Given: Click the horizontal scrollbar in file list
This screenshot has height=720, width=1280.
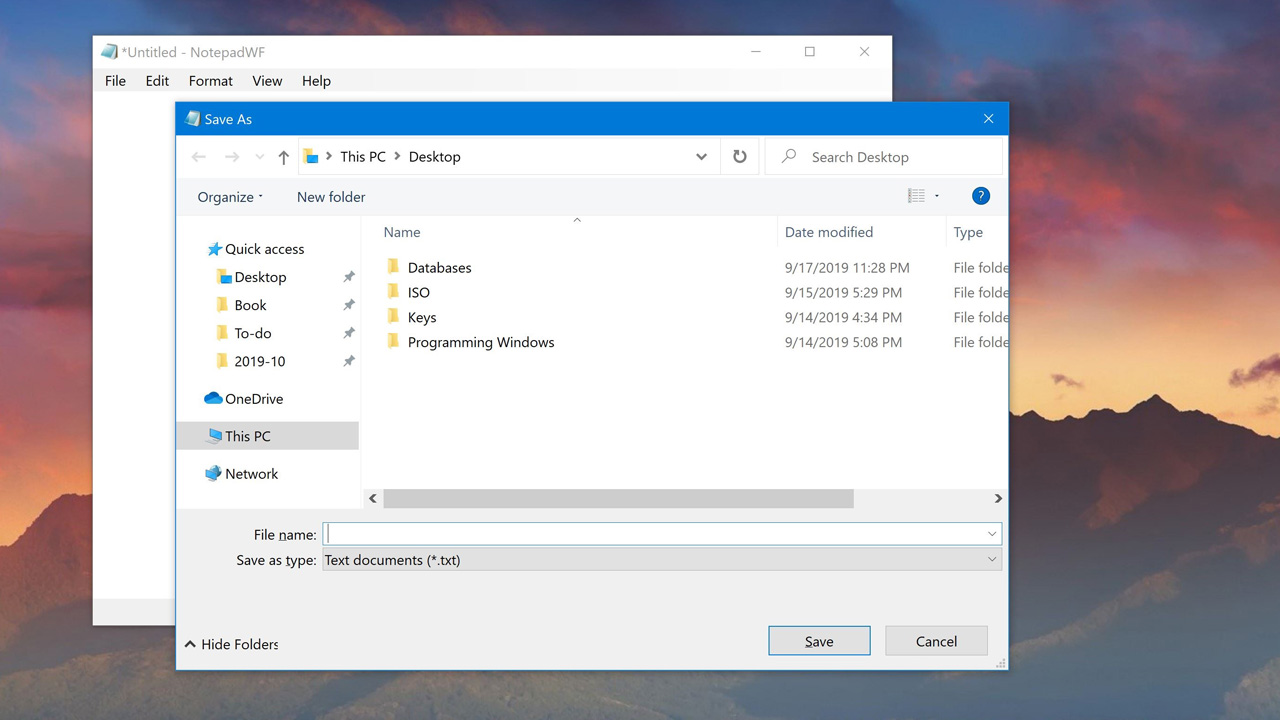Looking at the screenshot, I should [x=618, y=498].
